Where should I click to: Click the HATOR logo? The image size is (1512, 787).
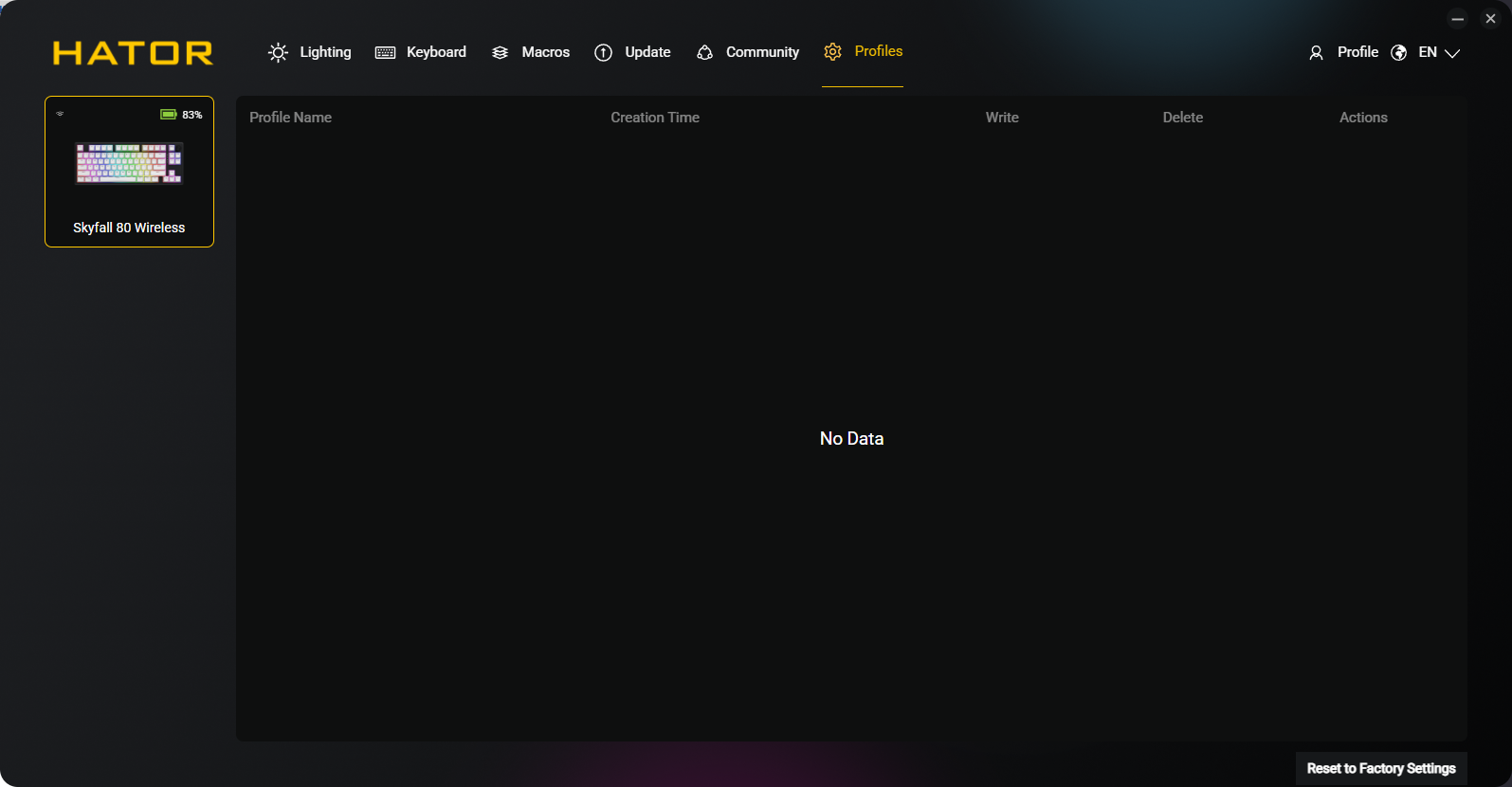coord(133,53)
